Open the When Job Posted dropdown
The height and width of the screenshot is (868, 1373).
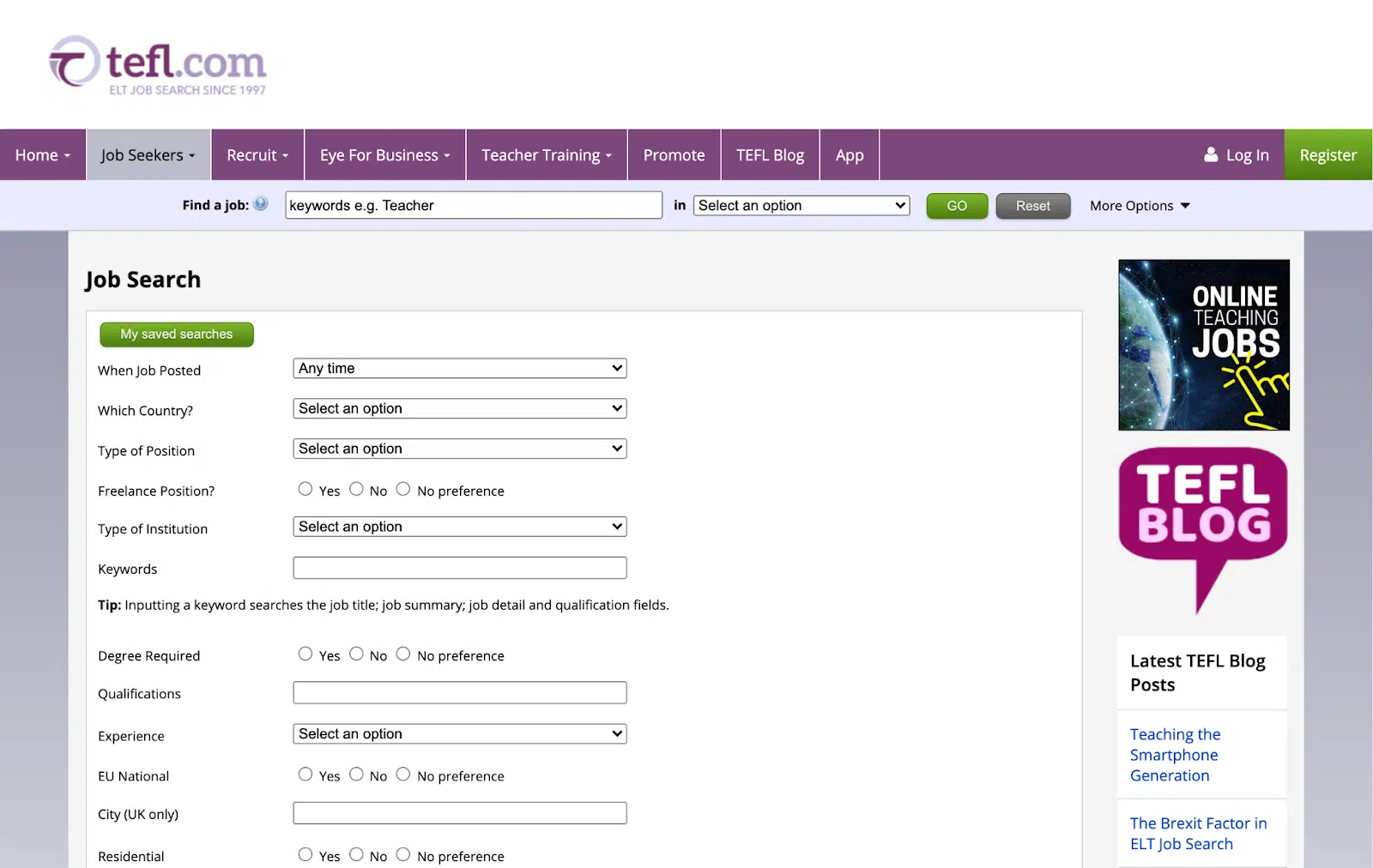pos(460,368)
